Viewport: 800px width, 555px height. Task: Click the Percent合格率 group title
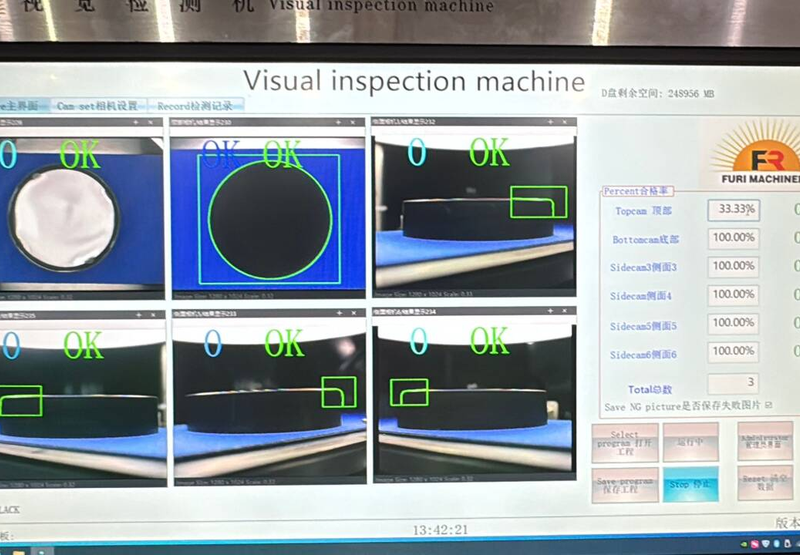click(638, 191)
